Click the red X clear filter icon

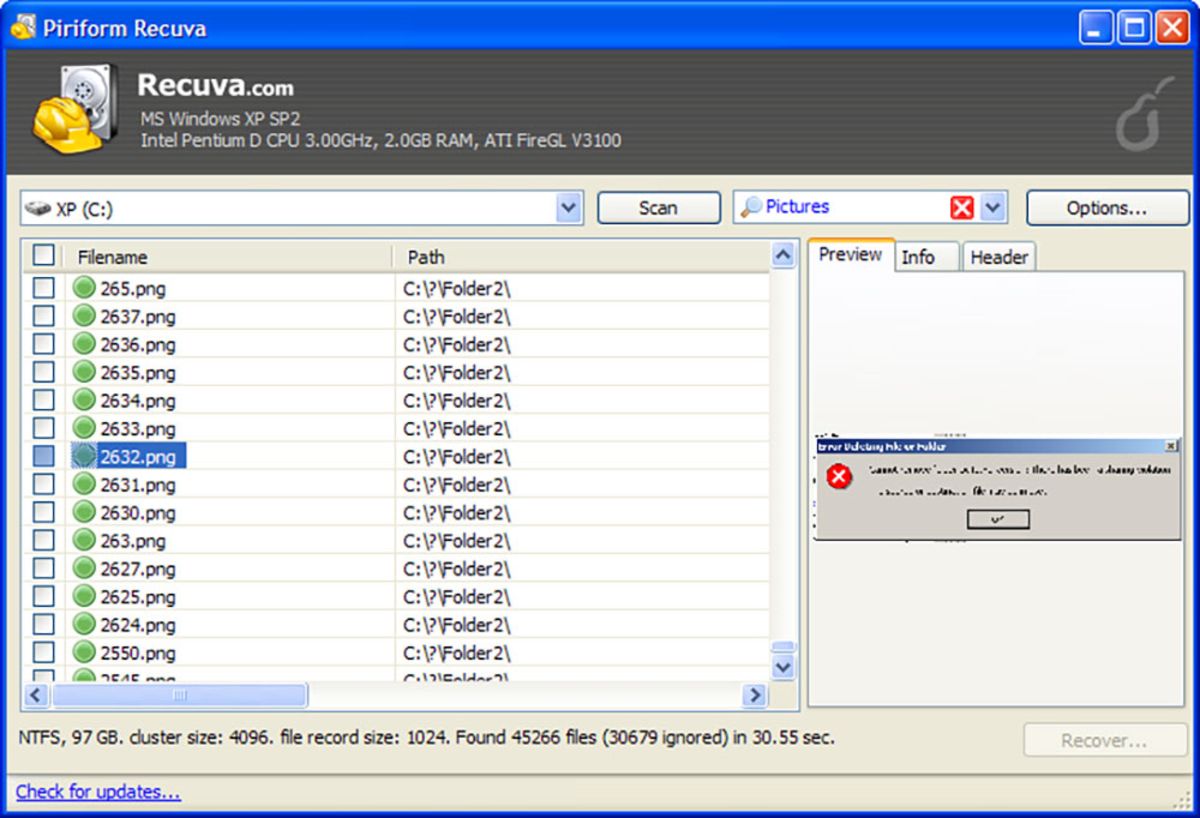pos(961,207)
